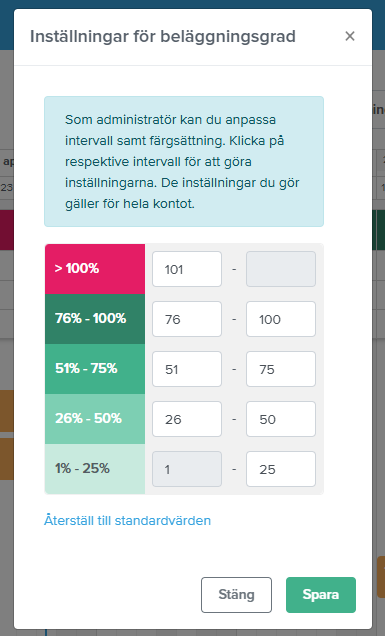Click the lower bound field containing 101
This screenshot has height=636, width=385.
(x=187, y=269)
